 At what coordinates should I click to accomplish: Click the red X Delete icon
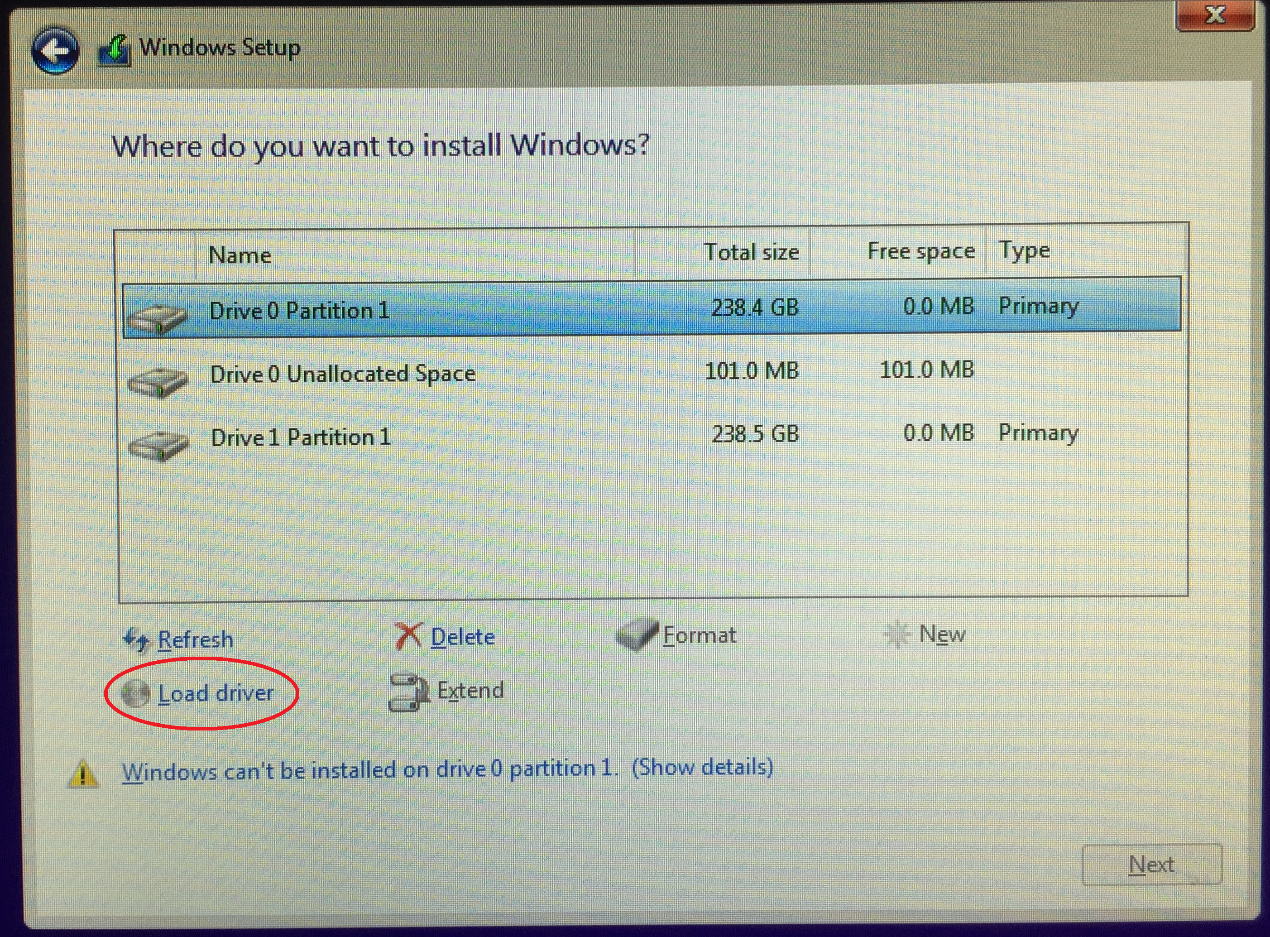(x=409, y=636)
